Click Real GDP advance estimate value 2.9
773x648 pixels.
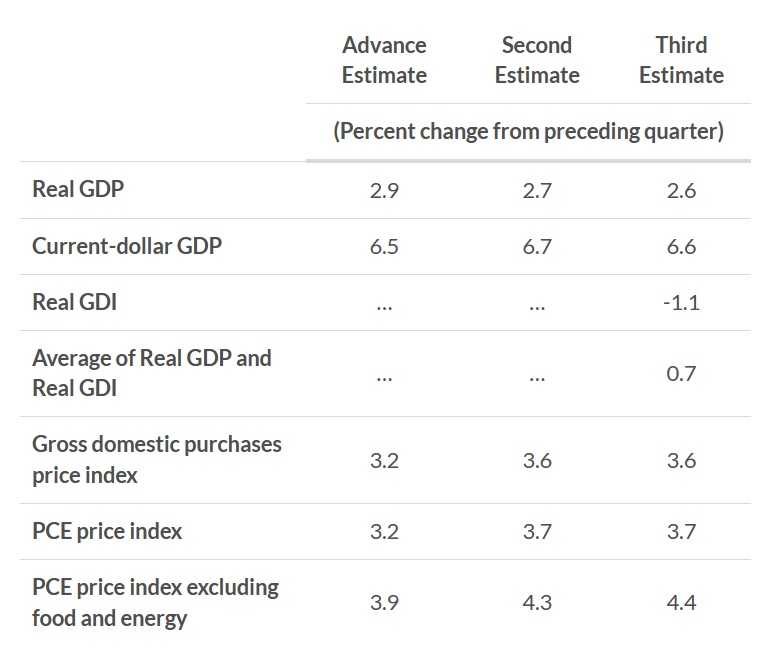(x=384, y=190)
